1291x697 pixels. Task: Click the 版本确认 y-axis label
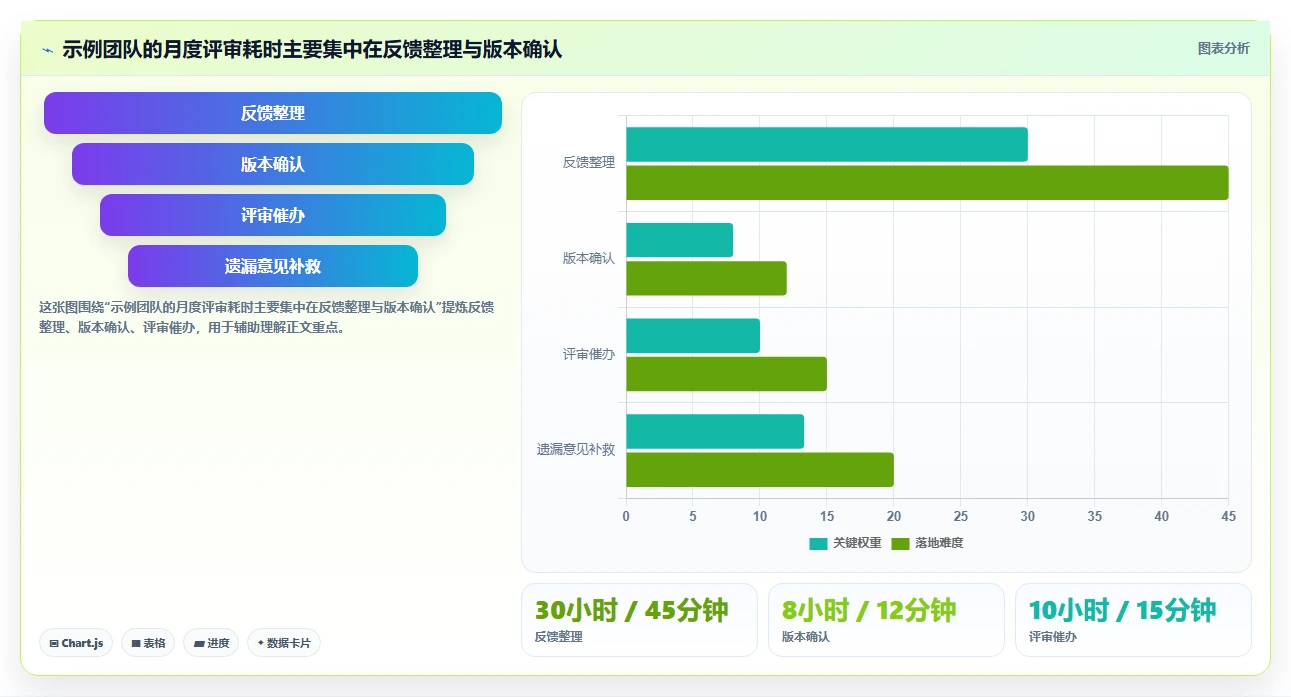click(589, 258)
